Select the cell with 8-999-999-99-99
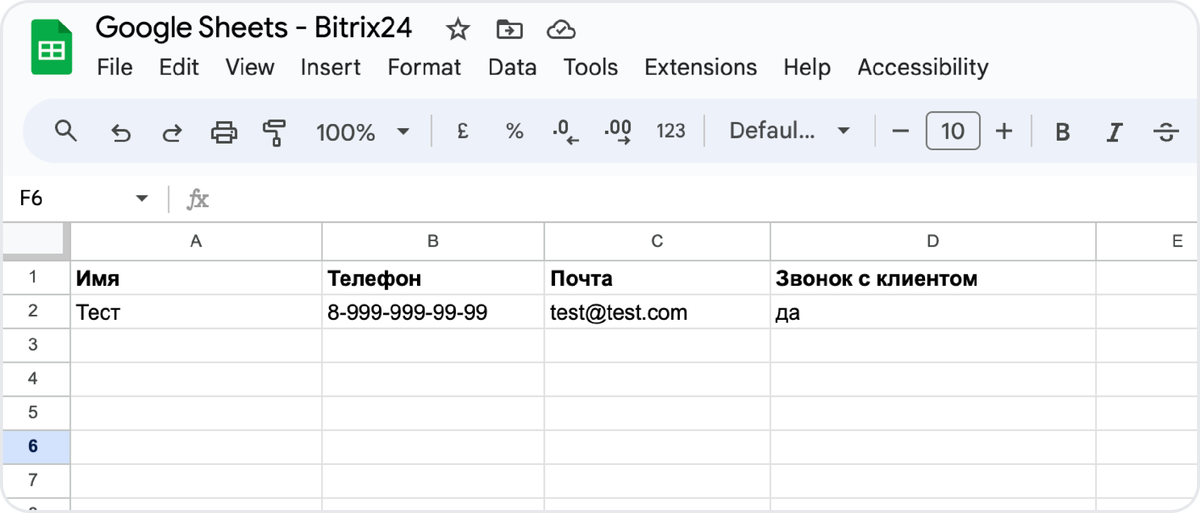This screenshot has height=513, width=1200. [433, 312]
